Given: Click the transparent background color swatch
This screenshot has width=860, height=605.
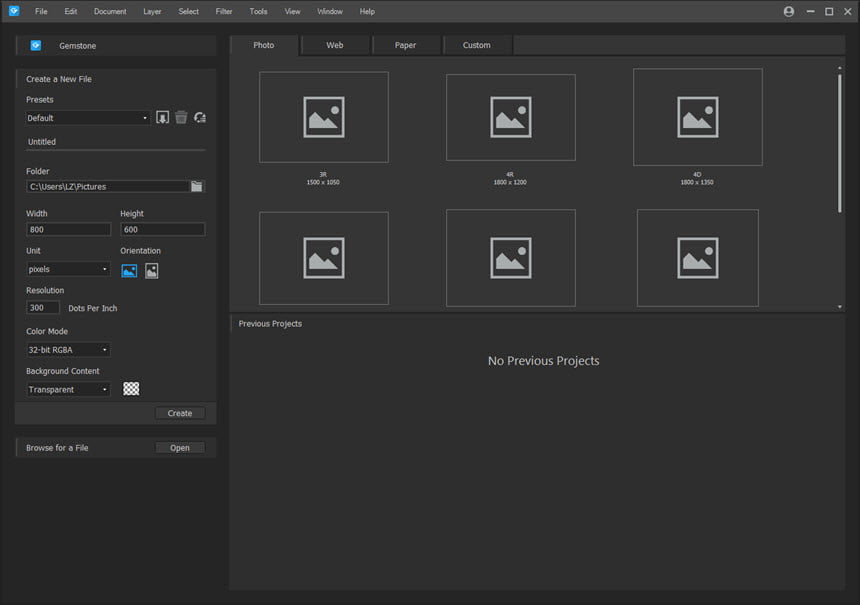Looking at the screenshot, I should (131, 389).
